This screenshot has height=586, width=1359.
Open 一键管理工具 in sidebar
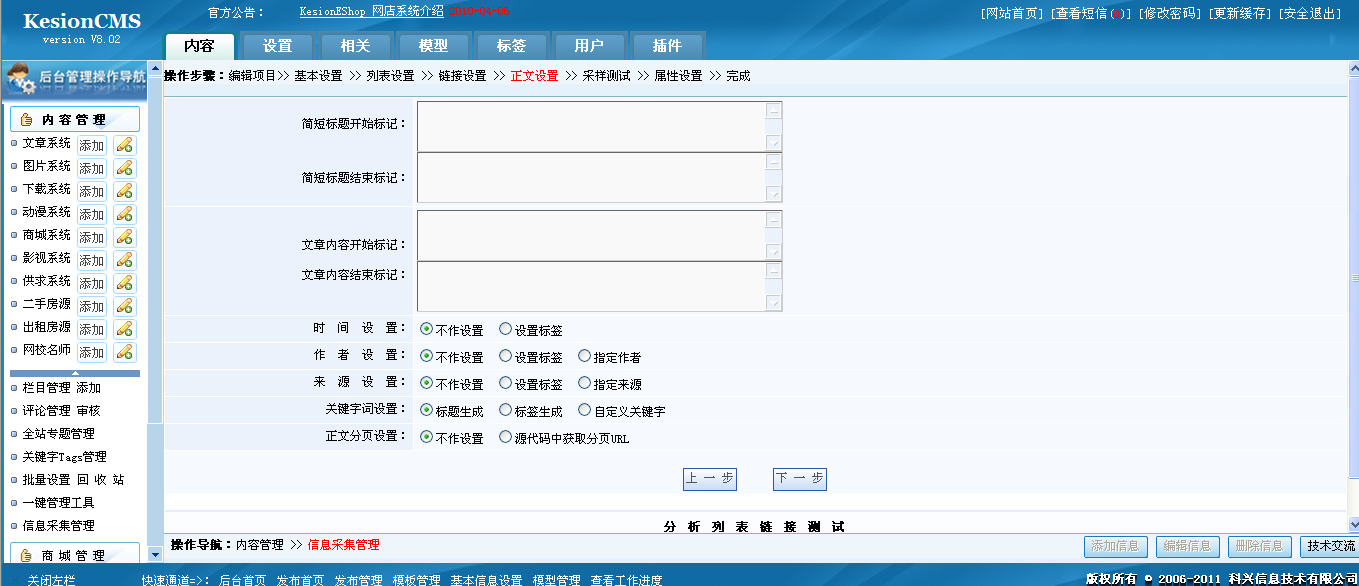pyautogui.click(x=58, y=502)
